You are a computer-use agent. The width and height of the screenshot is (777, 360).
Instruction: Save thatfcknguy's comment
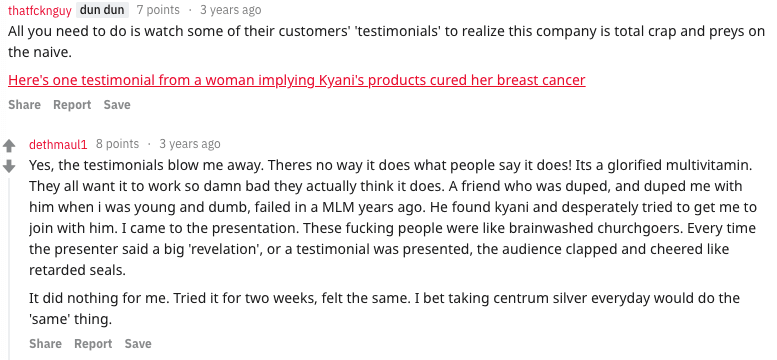point(117,105)
